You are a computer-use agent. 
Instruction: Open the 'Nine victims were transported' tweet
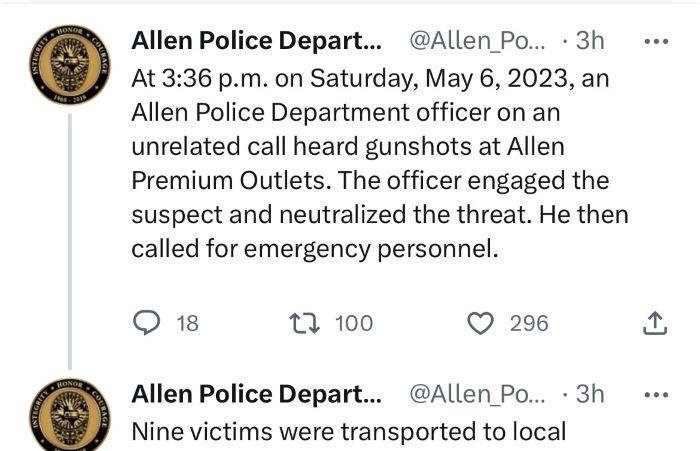(x=349, y=432)
